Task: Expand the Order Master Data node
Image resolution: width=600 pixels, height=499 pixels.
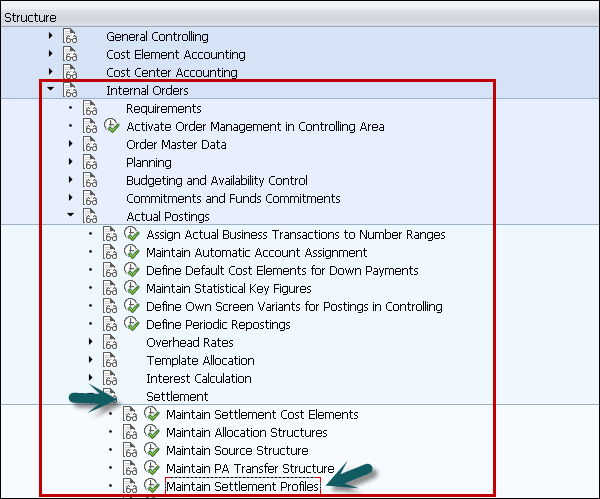Action: pos(70,145)
